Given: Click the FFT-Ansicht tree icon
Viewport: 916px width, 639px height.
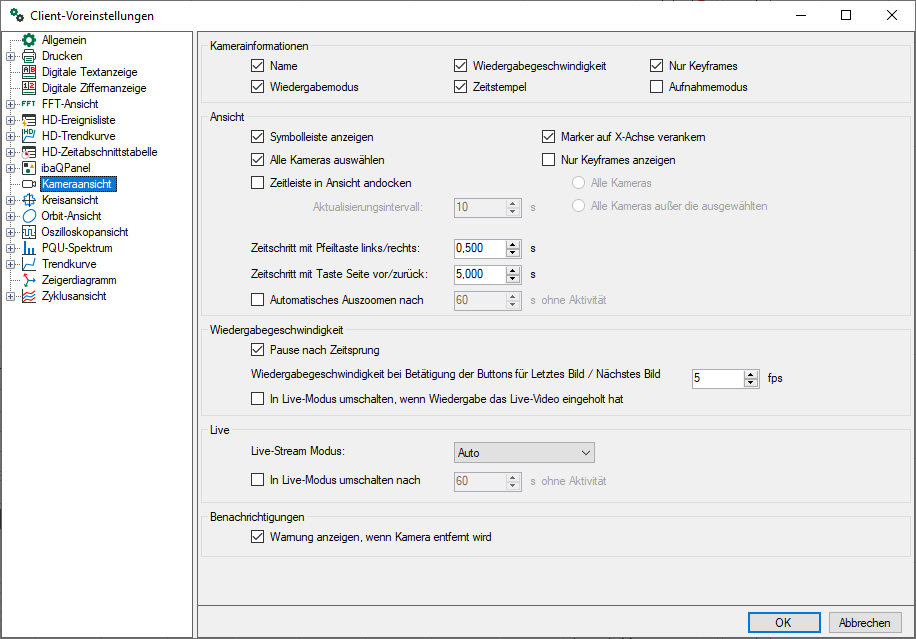Looking at the screenshot, I should [x=28, y=104].
